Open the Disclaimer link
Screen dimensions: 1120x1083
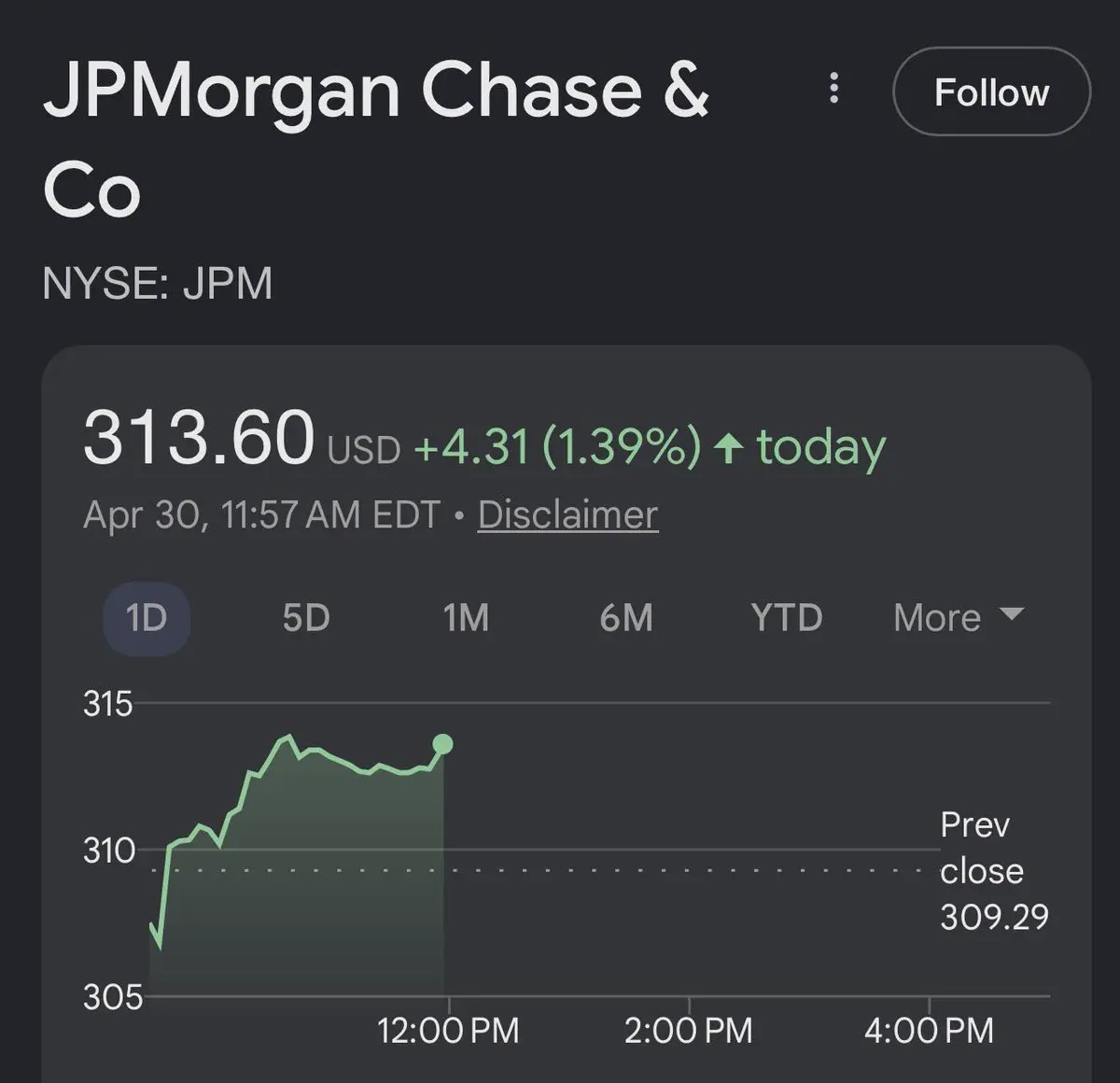(x=567, y=514)
